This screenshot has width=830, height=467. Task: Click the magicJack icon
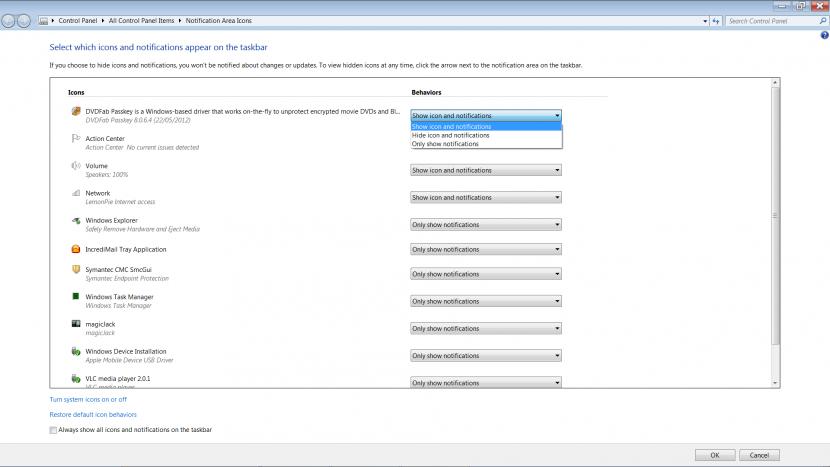[x=76, y=324]
